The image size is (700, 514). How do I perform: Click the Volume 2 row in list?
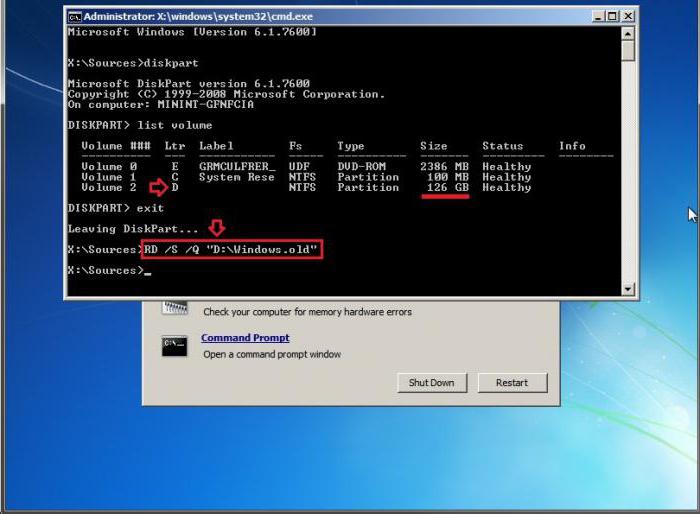pos(300,187)
